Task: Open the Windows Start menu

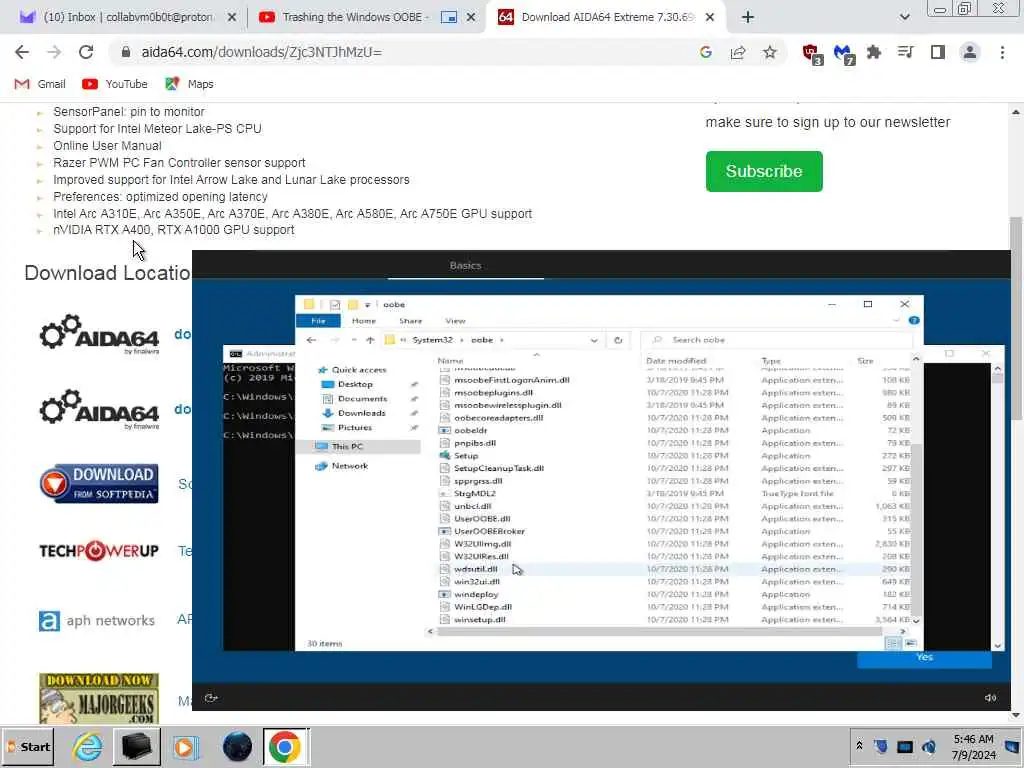Action: [28, 746]
